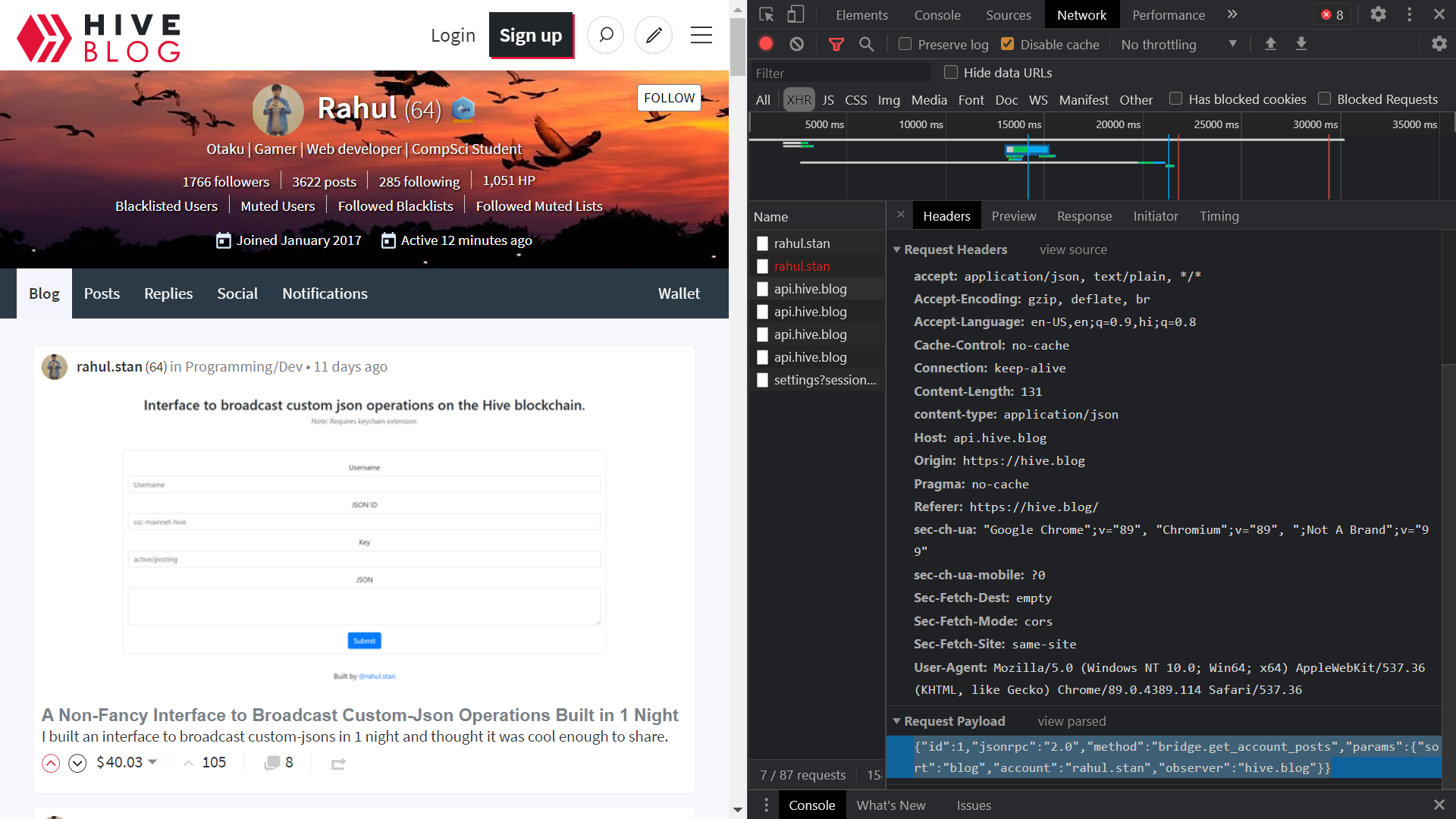The width and height of the screenshot is (1456, 819).
Task: Select the settings?session request row
Action: click(x=817, y=380)
